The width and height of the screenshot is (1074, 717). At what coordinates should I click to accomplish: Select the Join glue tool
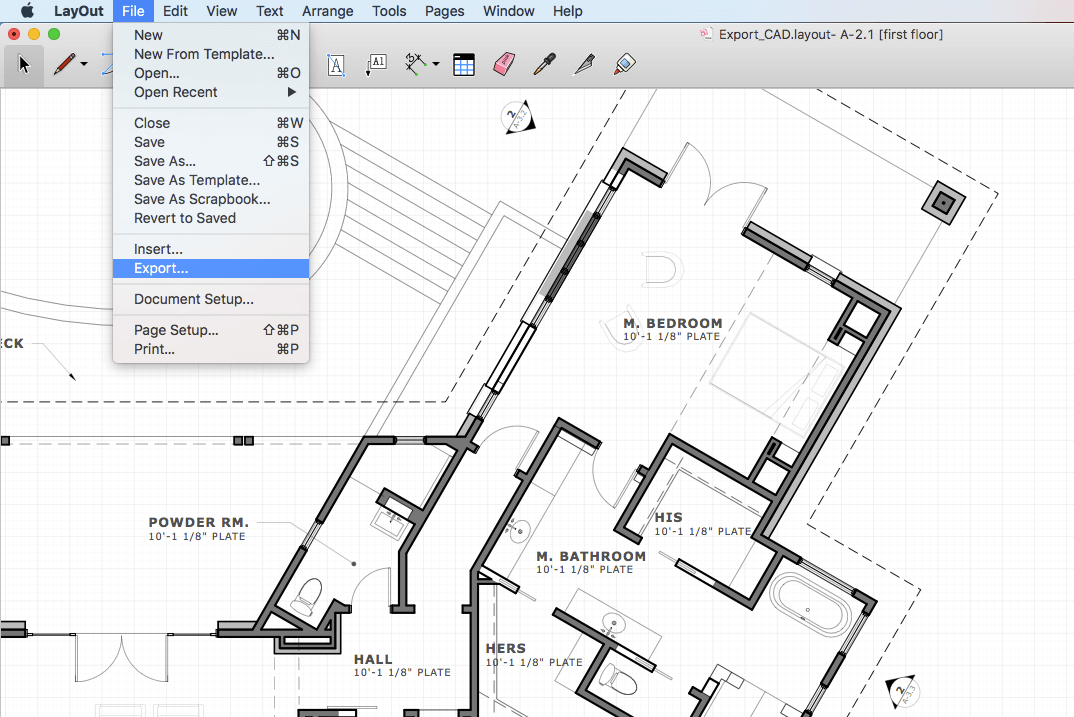pyautogui.click(x=625, y=64)
